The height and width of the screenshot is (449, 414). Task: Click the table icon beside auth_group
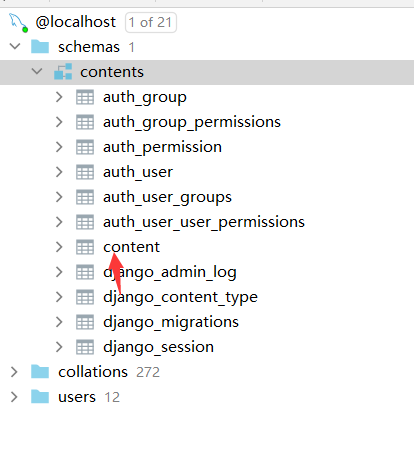click(x=85, y=97)
